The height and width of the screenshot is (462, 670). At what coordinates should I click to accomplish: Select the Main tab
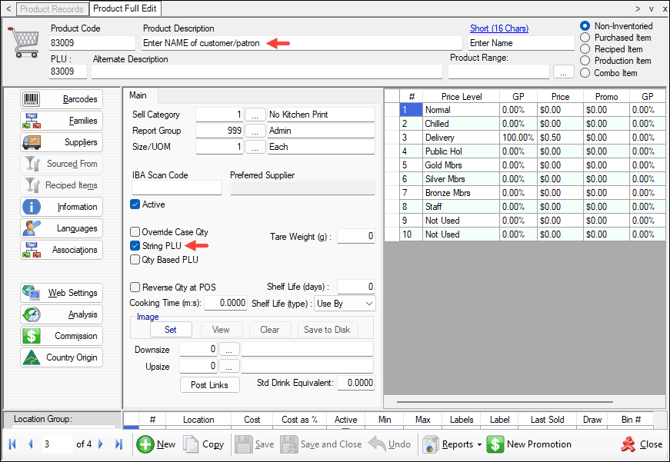click(x=138, y=95)
